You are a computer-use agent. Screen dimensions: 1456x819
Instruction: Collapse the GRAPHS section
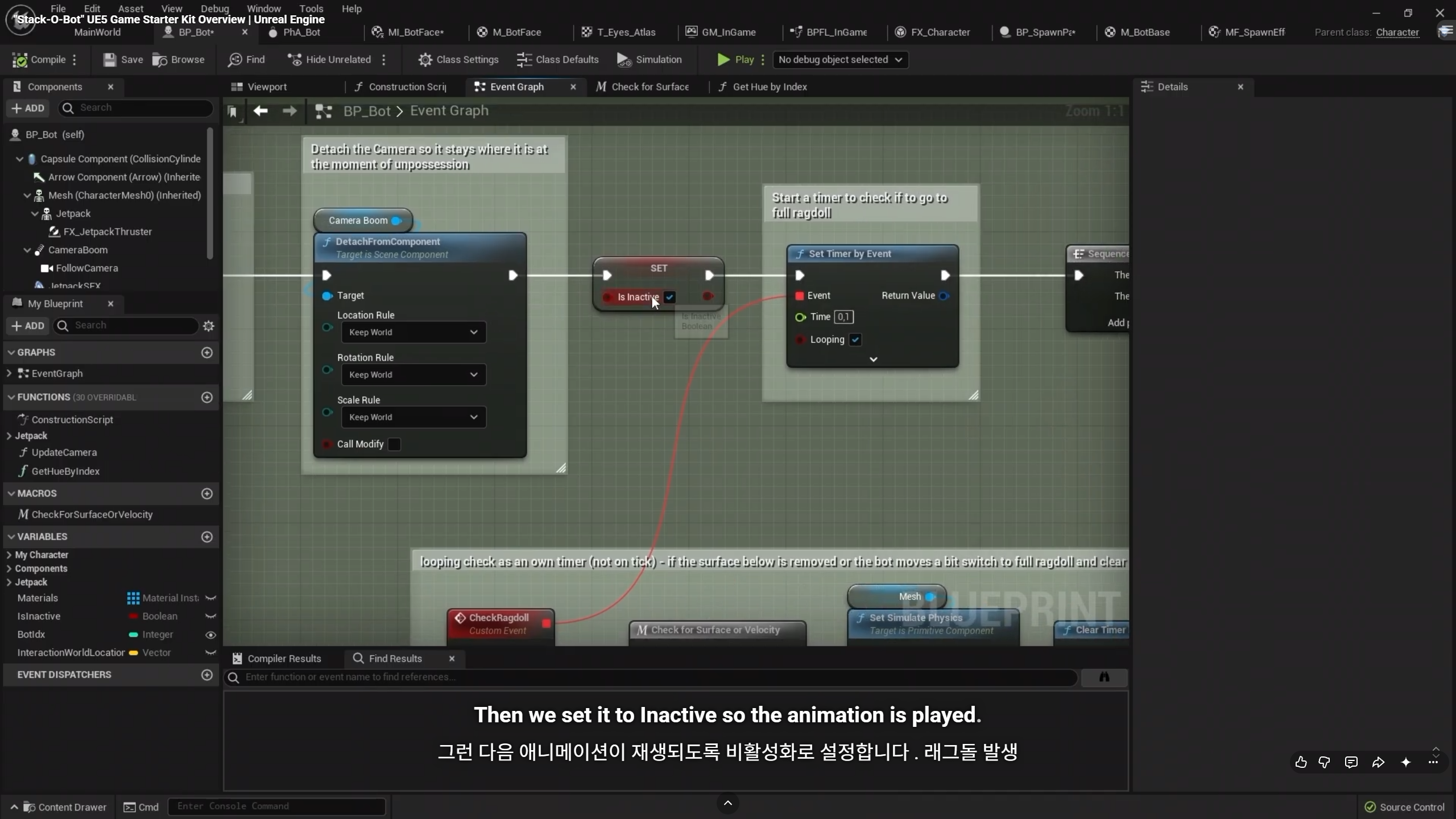pos(11,353)
